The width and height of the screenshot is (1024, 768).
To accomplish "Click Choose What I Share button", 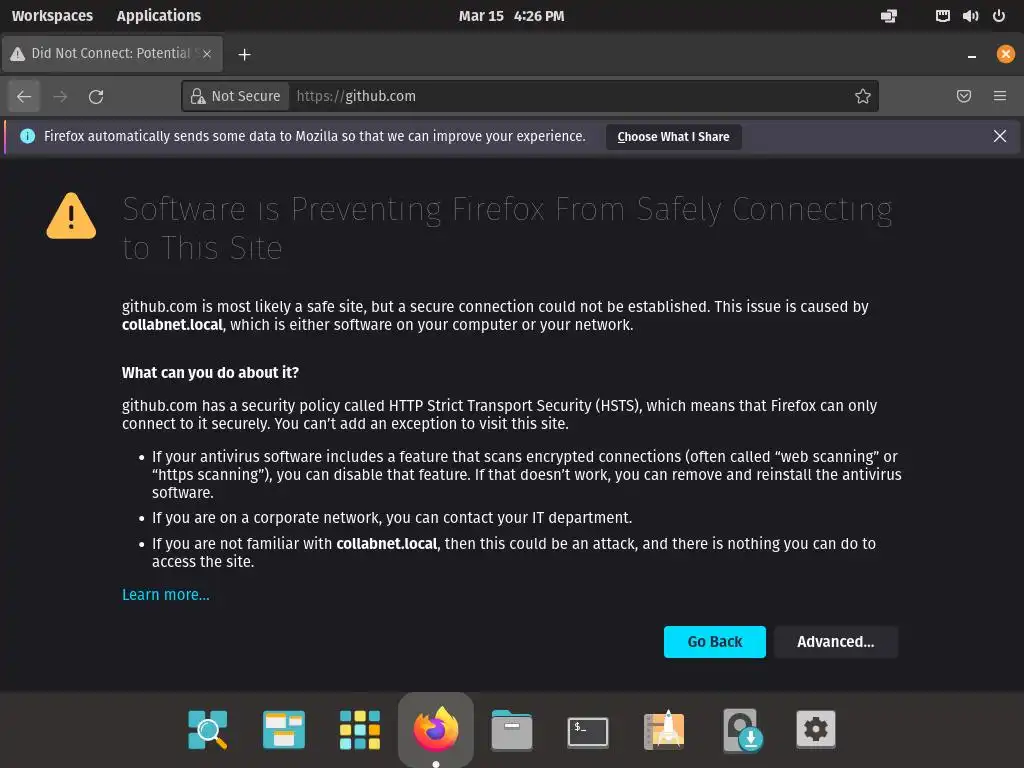I will tap(673, 136).
